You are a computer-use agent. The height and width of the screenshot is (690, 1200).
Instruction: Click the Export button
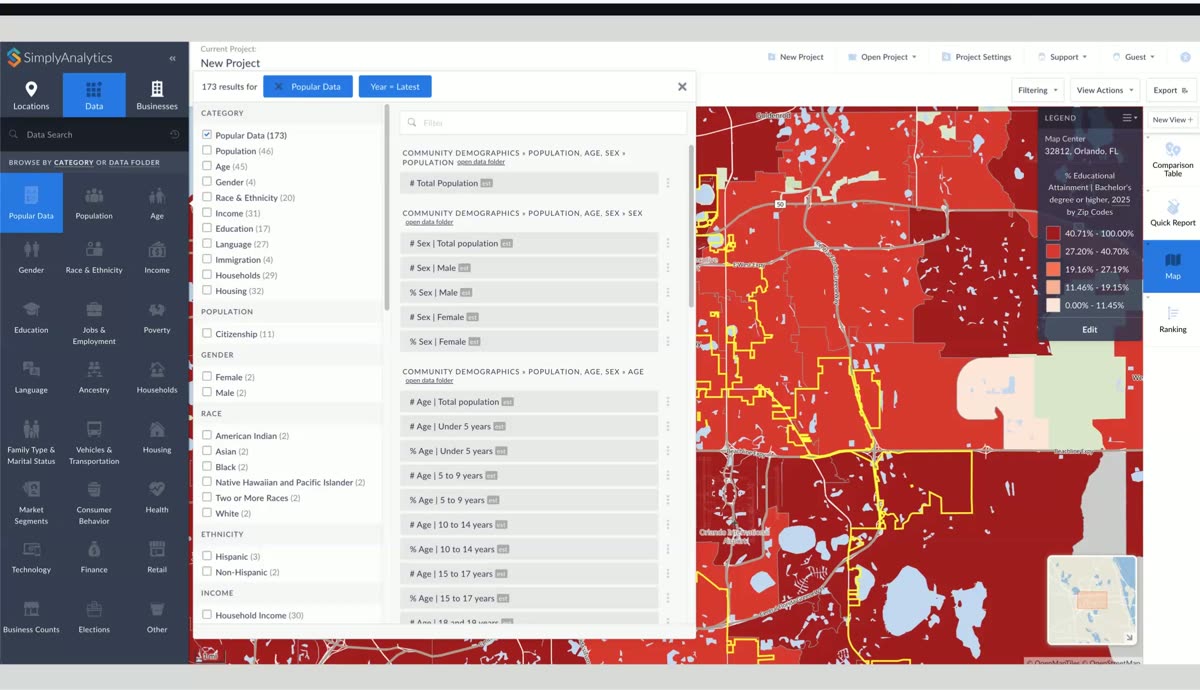coord(1171,90)
